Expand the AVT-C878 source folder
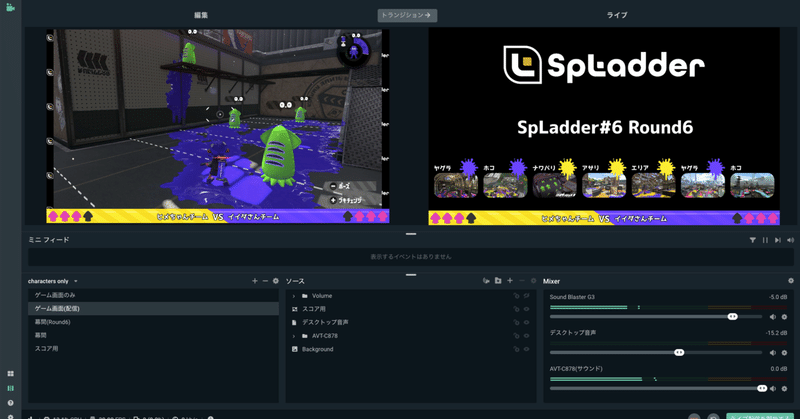The height and width of the screenshot is (419, 800). pyautogui.click(x=294, y=336)
